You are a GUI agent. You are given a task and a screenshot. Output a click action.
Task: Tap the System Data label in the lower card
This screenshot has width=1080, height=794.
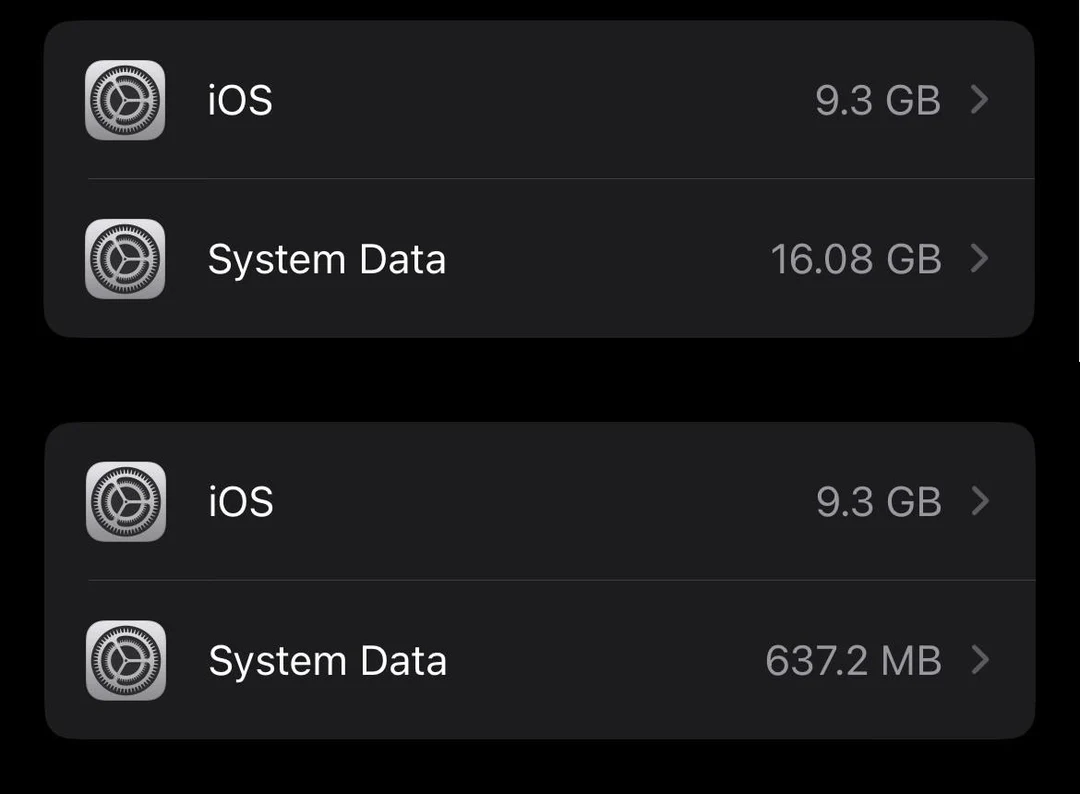coord(327,660)
